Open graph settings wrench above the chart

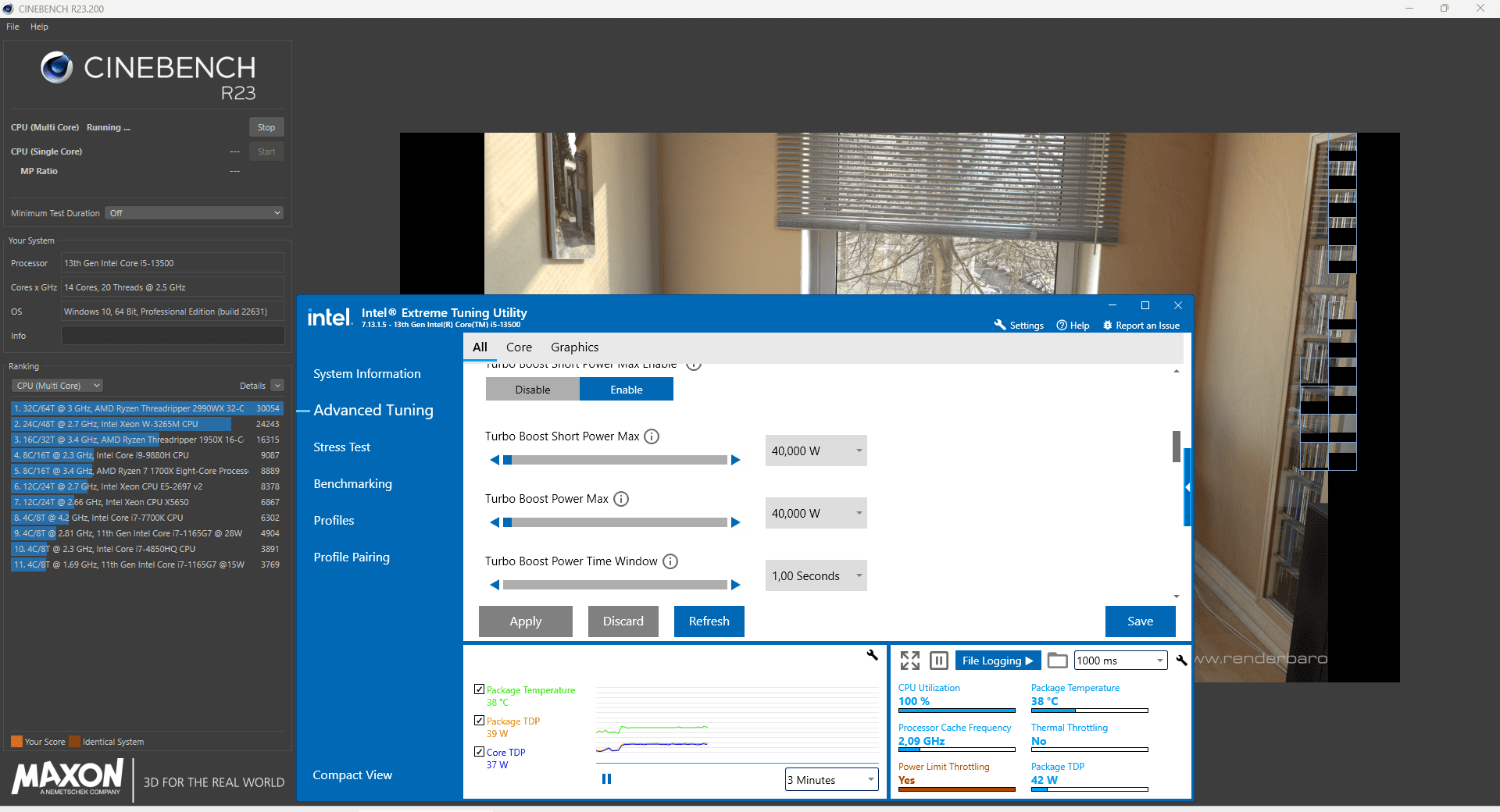tap(873, 655)
